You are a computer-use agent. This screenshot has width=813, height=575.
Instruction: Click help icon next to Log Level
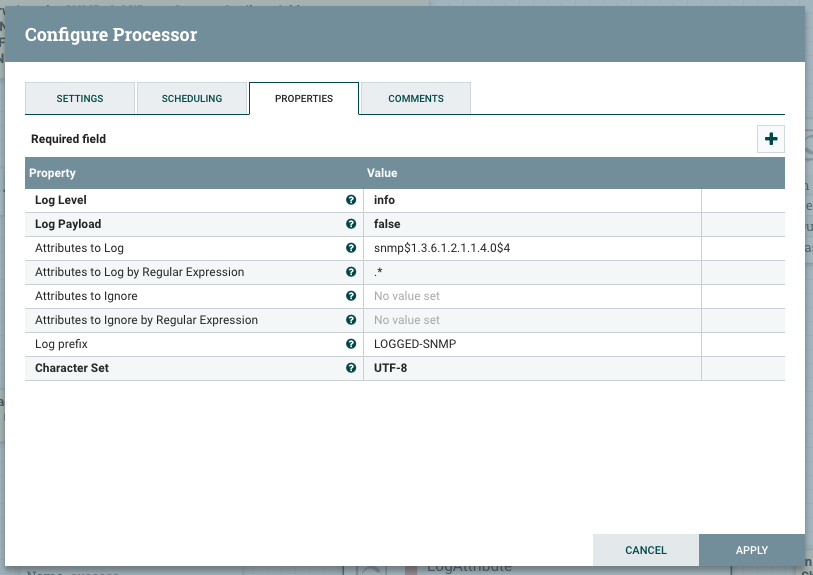(351, 200)
